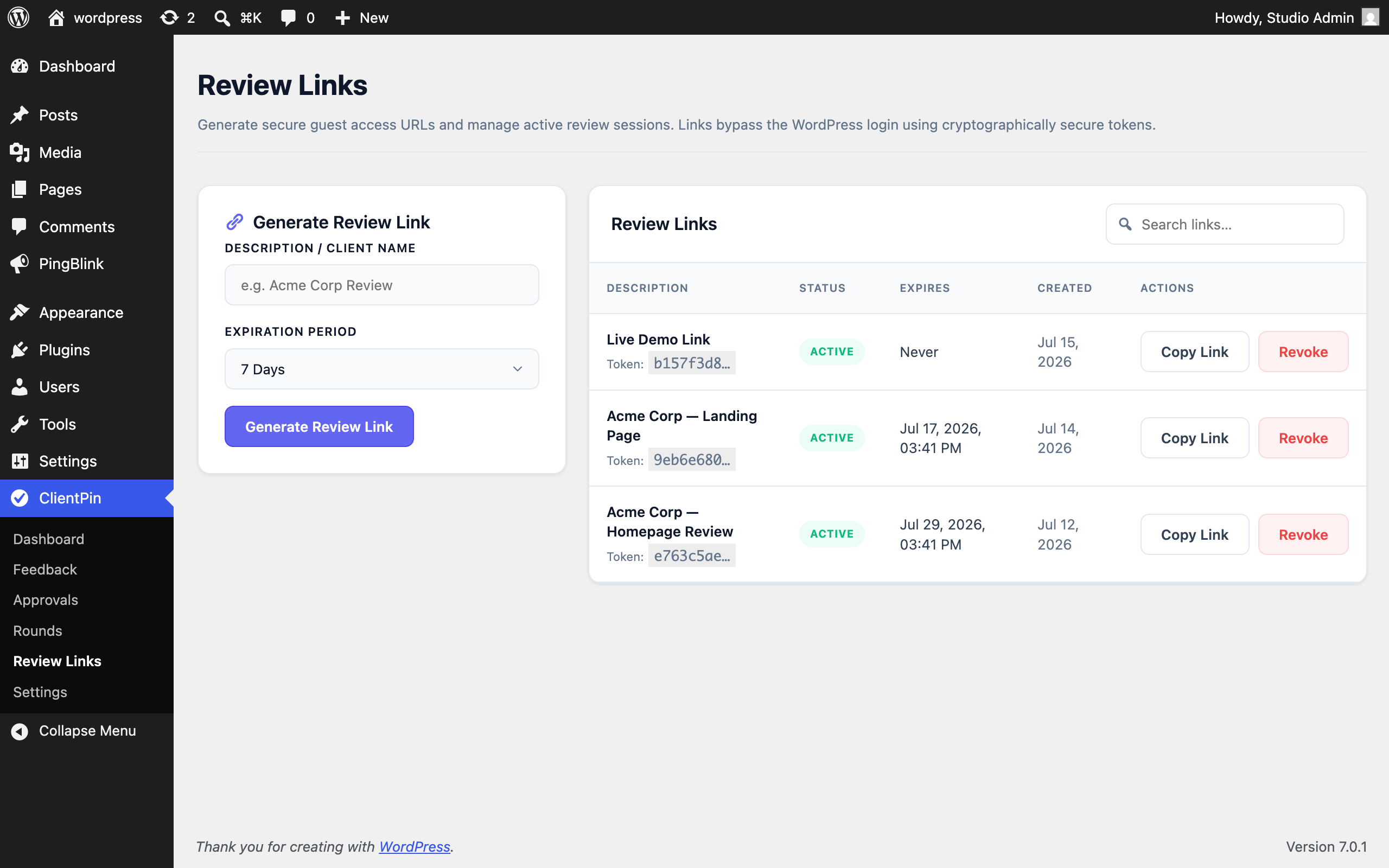The height and width of the screenshot is (868, 1389).
Task: Click the Collapse Menu arrow icon
Action: pos(20,731)
